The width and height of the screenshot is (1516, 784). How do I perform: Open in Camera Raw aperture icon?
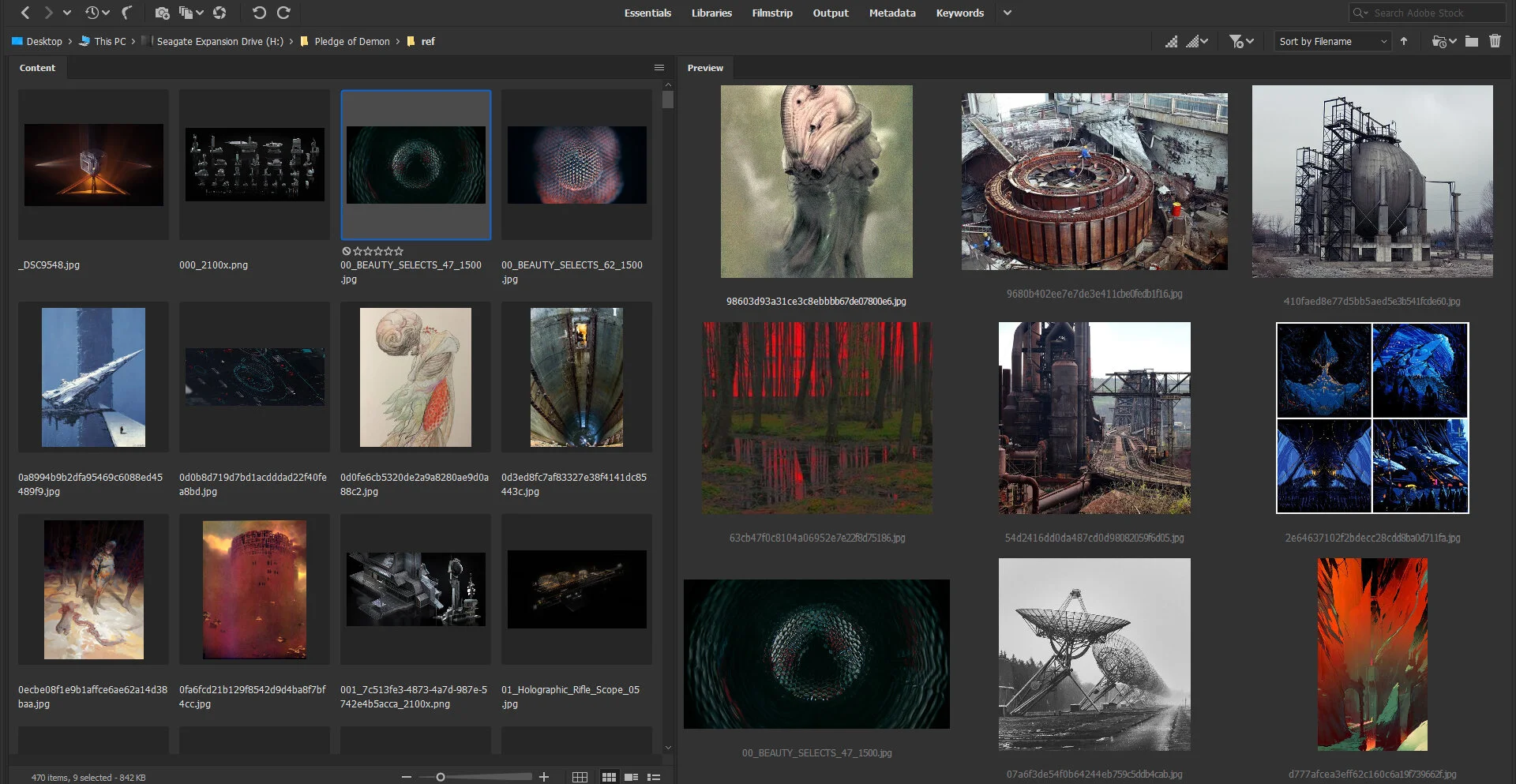pos(220,13)
